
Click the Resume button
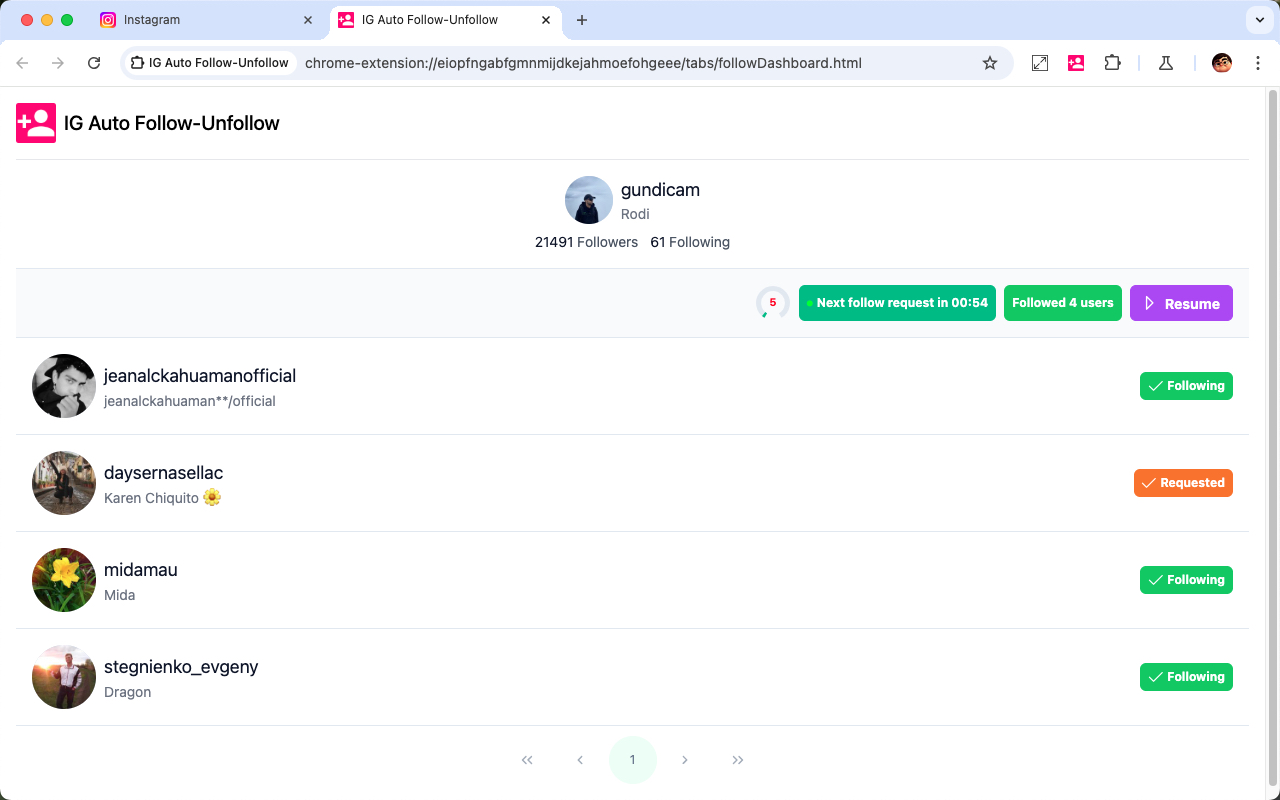(1181, 303)
